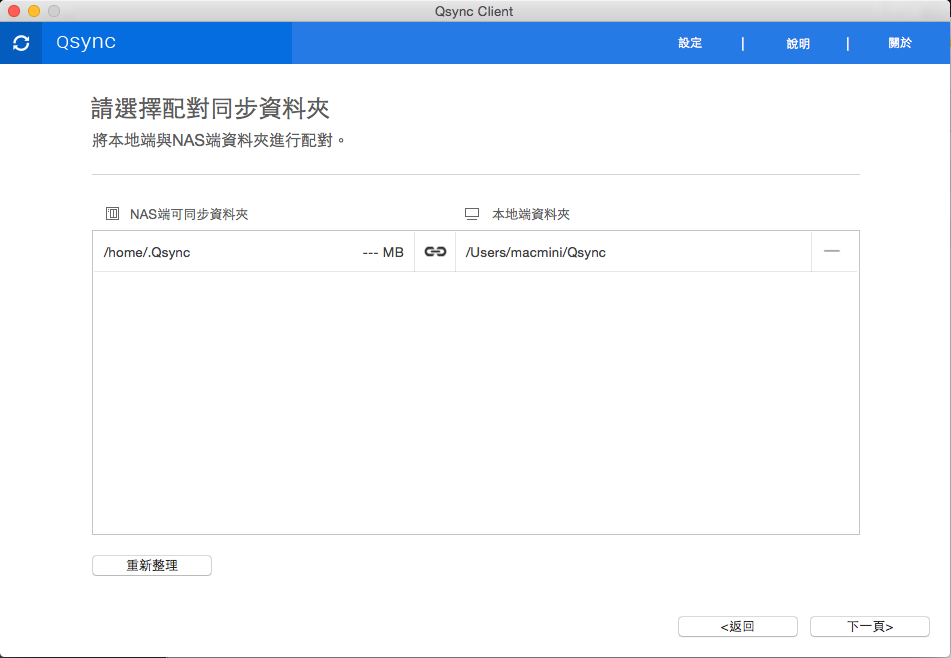951x658 pixels.
Task: Minimize the Qsync Client window
Action: (34, 11)
